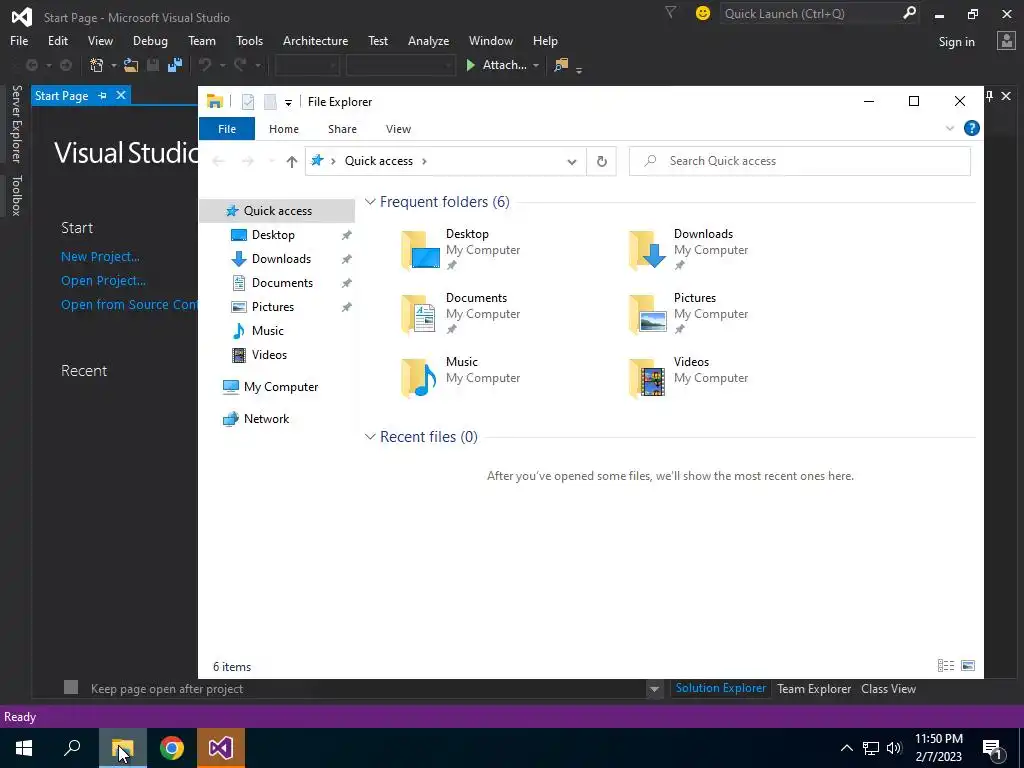Switch to the Class View tab

(888, 688)
